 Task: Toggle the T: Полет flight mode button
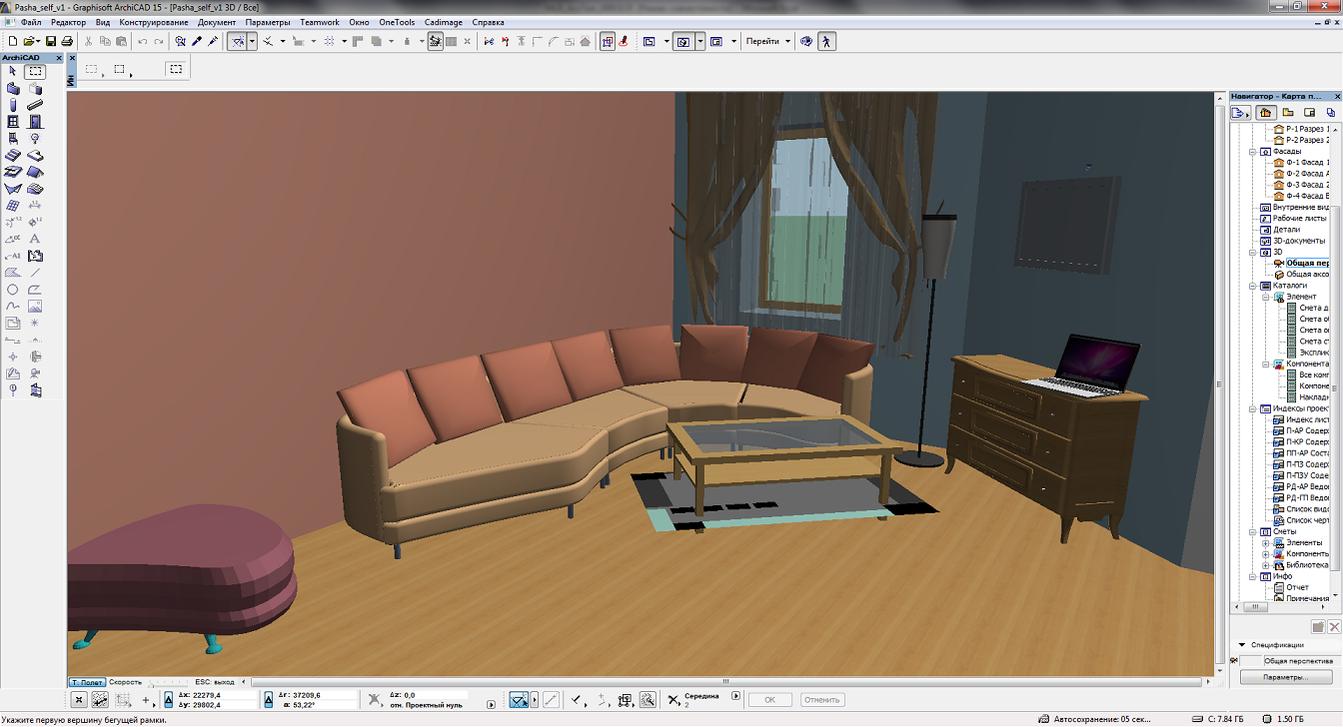pyautogui.click(x=87, y=682)
